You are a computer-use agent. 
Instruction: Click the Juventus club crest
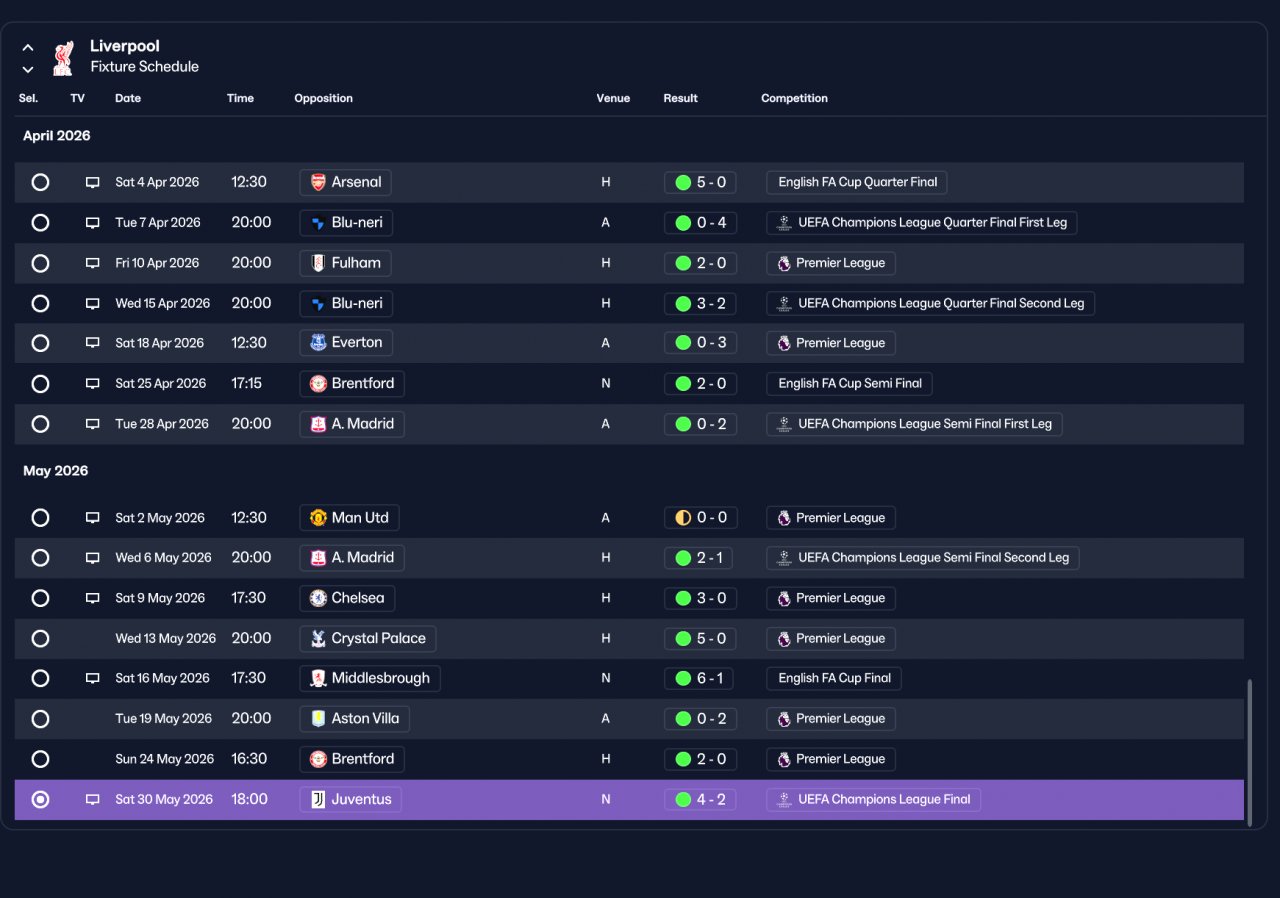[x=318, y=799]
